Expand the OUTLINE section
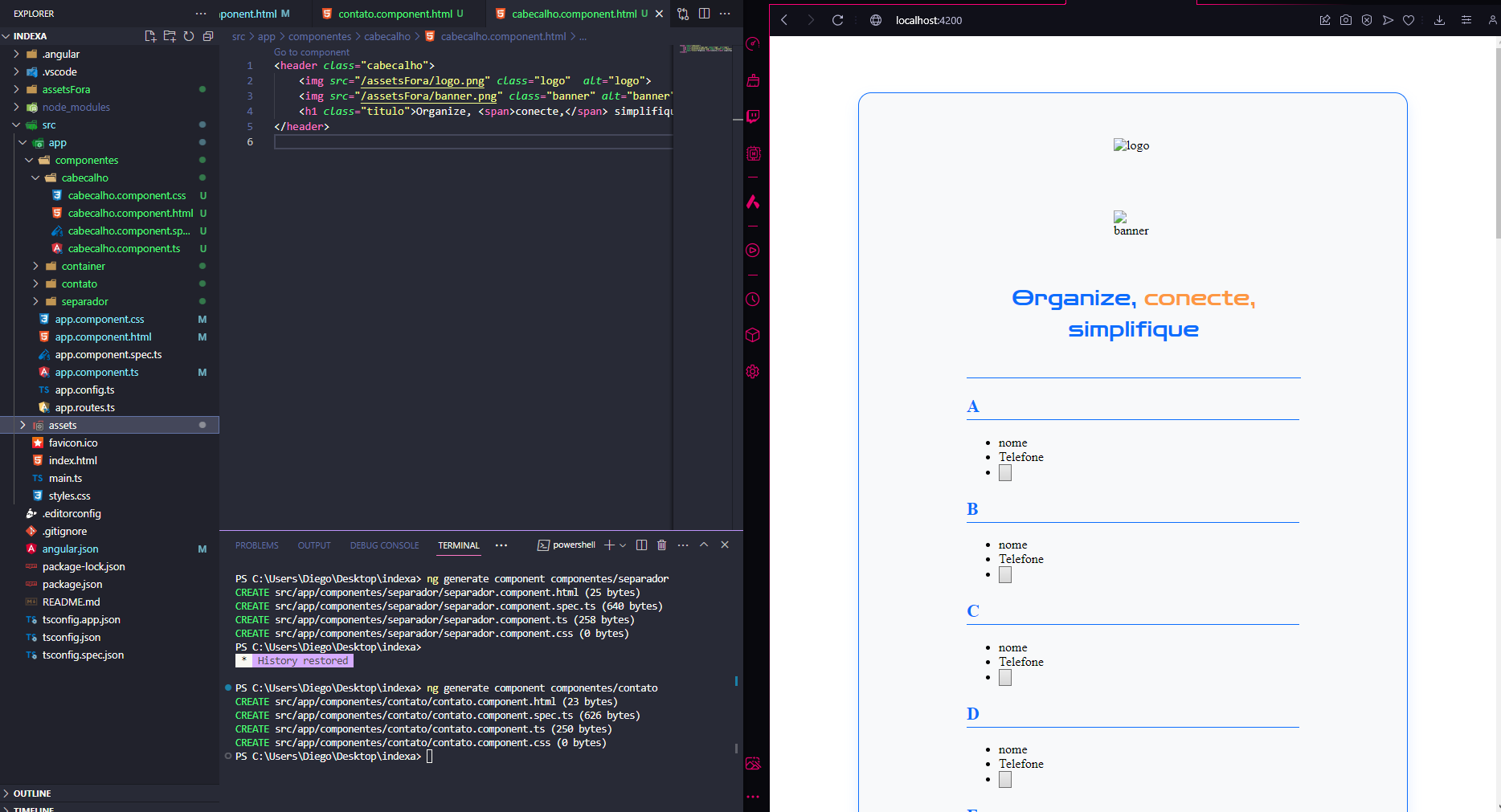The image size is (1501, 812). (x=32, y=793)
